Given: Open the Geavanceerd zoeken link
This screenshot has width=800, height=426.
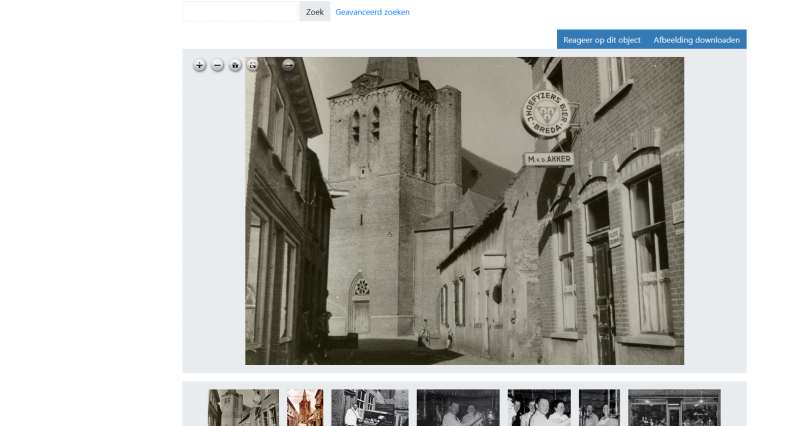Looking at the screenshot, I should pos(372,12).
